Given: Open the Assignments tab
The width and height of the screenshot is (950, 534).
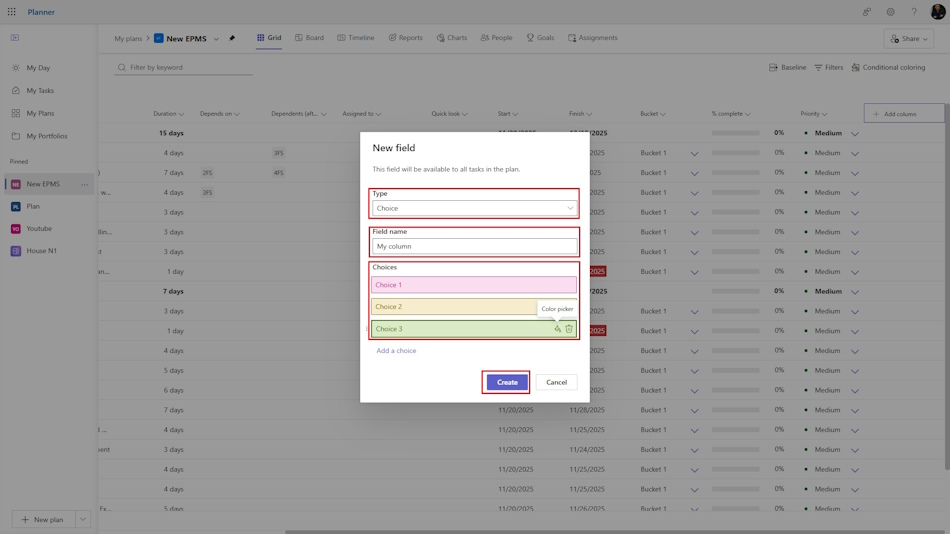Looking at the screenshot, I should click(593, 38).
